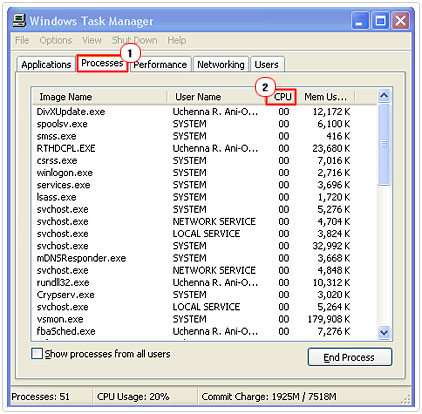Switch to the Networking tab

coord(221,64)
